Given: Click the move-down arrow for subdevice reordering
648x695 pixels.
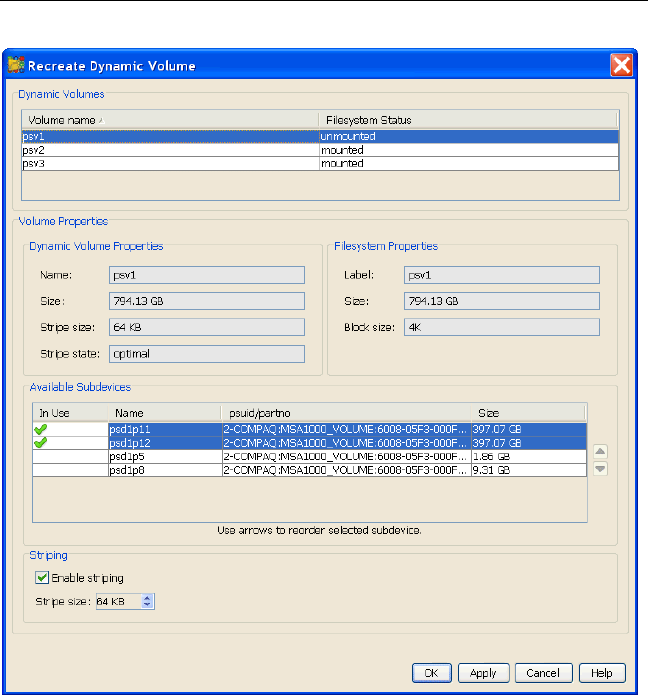Looking at the screenshot, I should click(600, 468).
